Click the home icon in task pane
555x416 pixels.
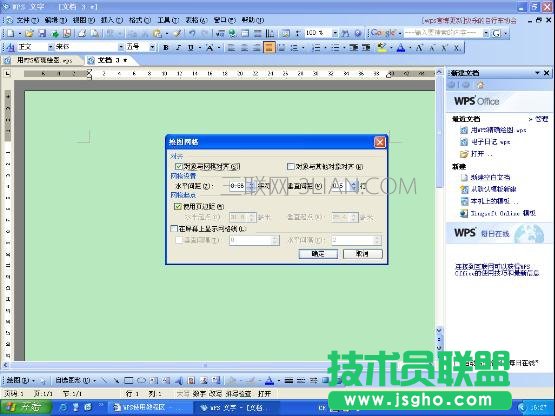point(480,85)
